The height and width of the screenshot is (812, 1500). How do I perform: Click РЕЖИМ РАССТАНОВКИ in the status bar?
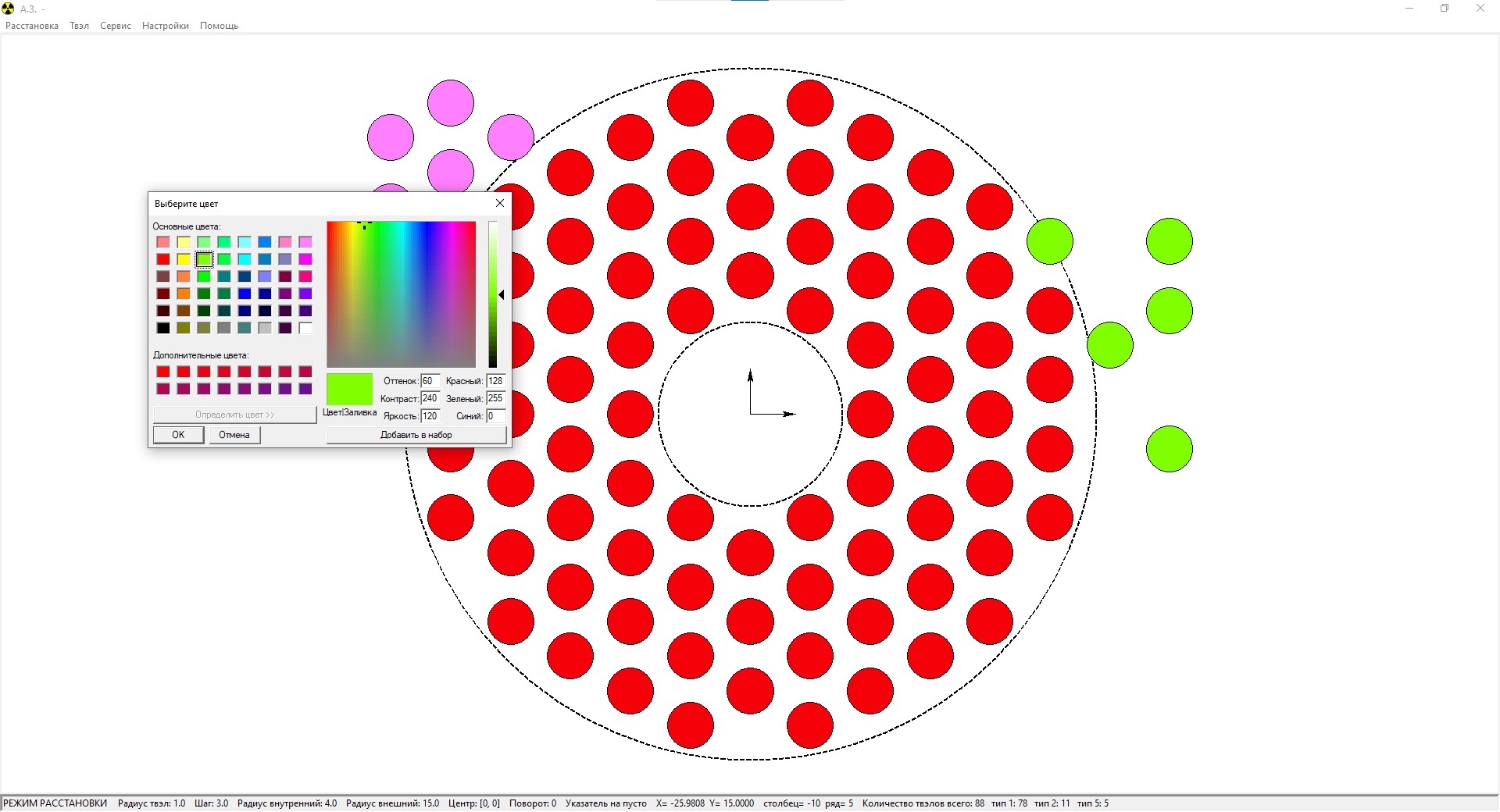pyautogui.click(x=55, y=803)
